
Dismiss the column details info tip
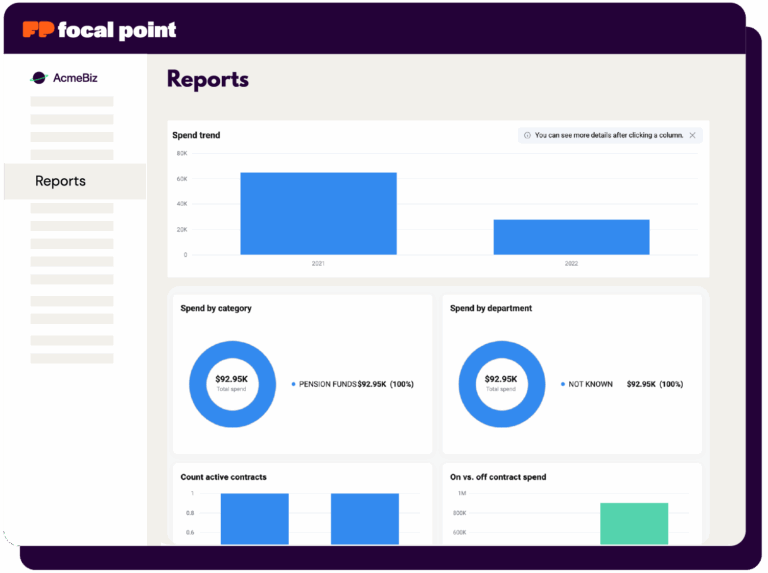click(692, 135)
